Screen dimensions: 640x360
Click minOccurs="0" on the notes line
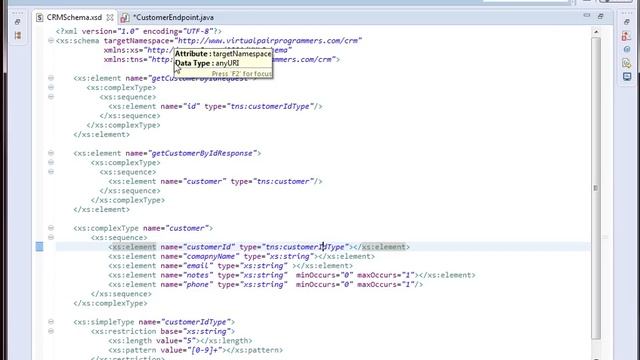[x=324, y=275]
